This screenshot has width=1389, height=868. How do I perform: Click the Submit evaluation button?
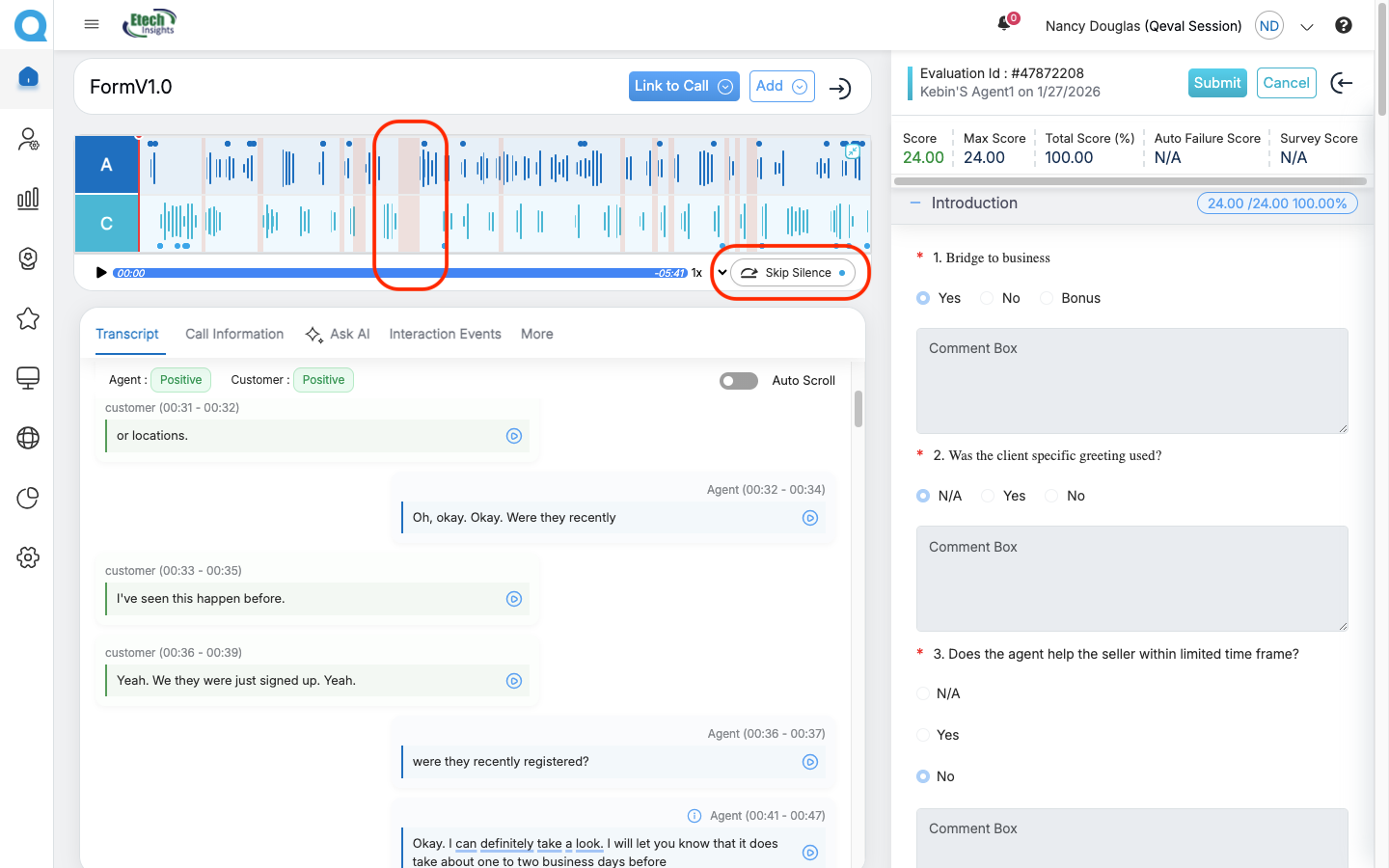pyautogui.click(x=1216, y=83)
